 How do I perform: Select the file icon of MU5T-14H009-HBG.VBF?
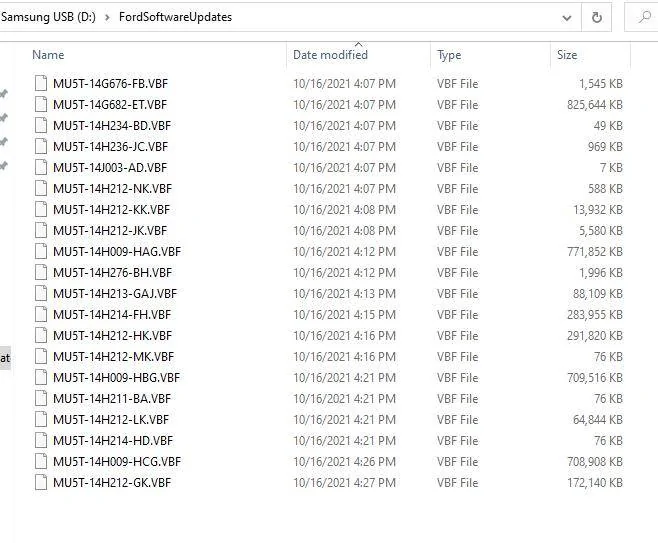tap(41, 377)
